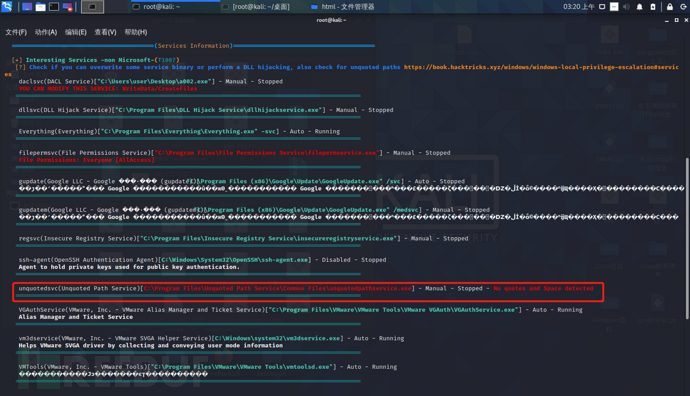
Task: Click the display monitor tray icon
Action: click(x=602, y=7)
